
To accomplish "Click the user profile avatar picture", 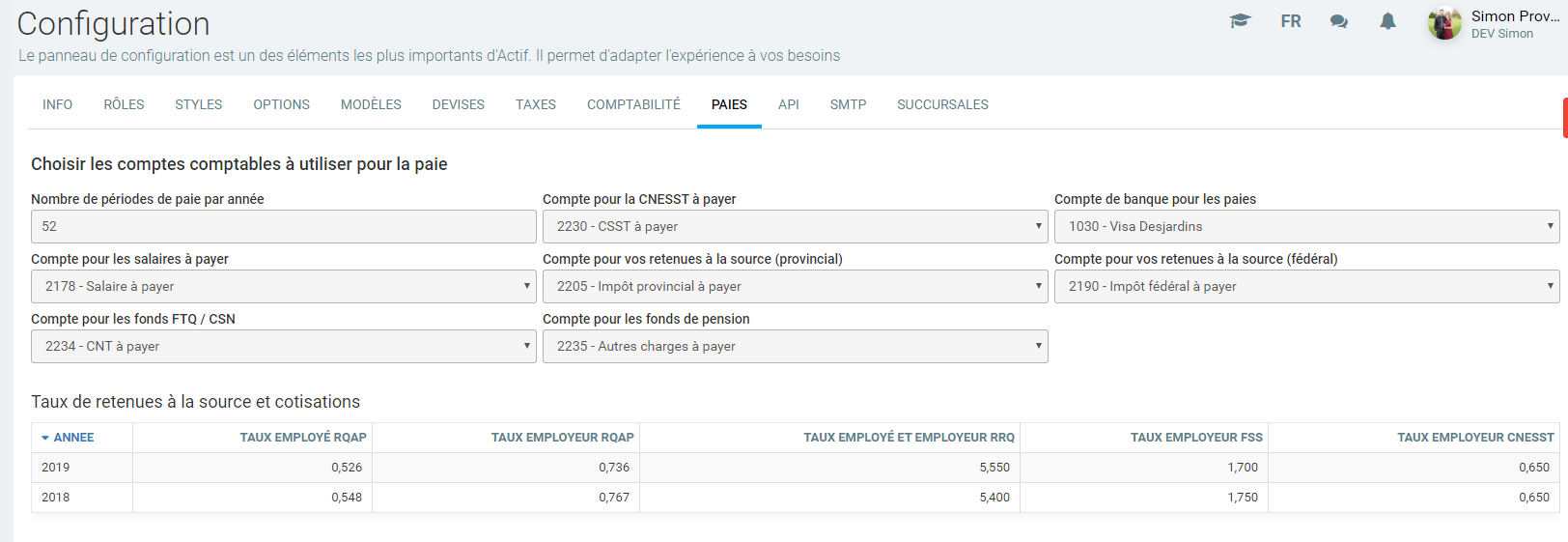I will [1444, 23].
